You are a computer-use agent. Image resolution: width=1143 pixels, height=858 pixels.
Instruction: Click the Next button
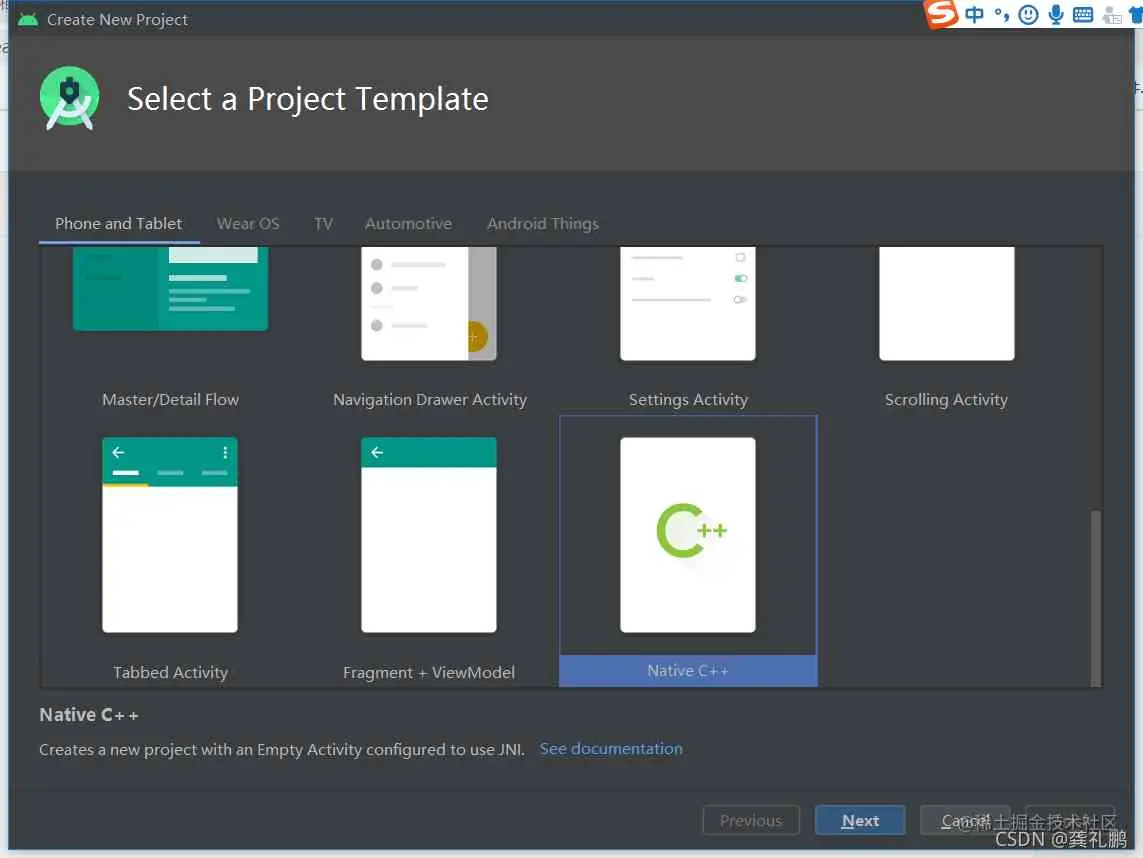pyautogui.click(x=860, y=820)
